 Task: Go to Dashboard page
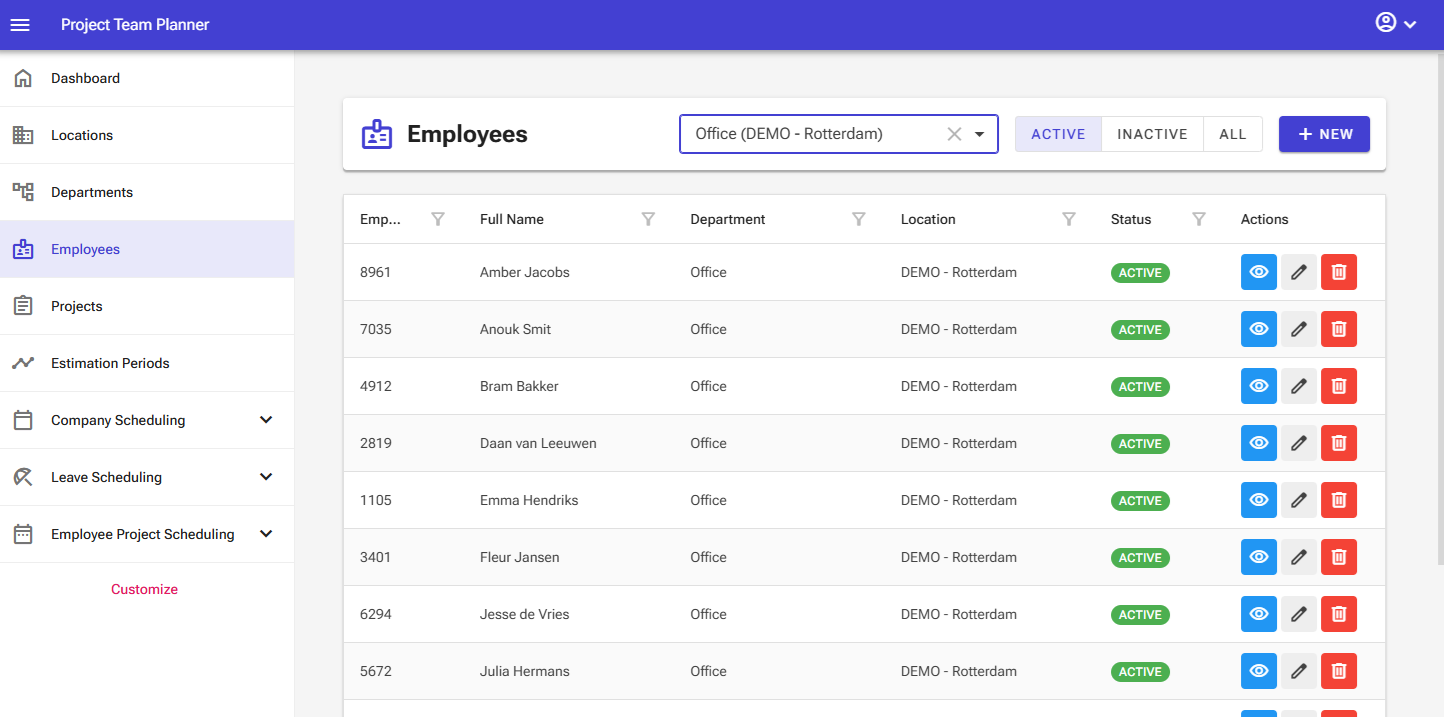147,78
